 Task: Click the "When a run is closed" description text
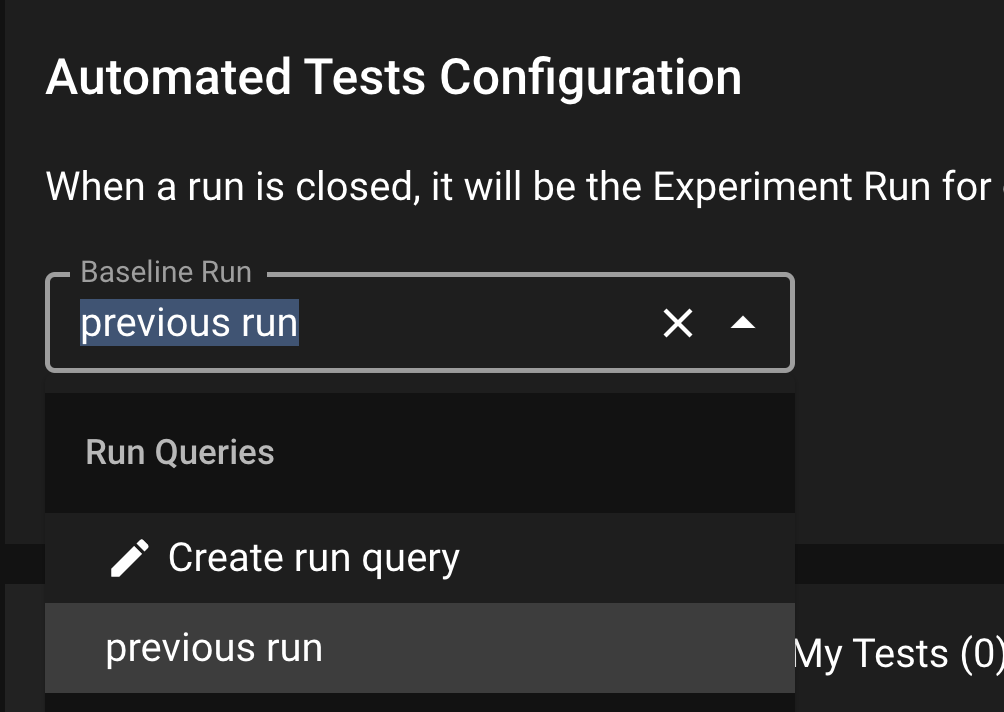(x=230, y=187)
